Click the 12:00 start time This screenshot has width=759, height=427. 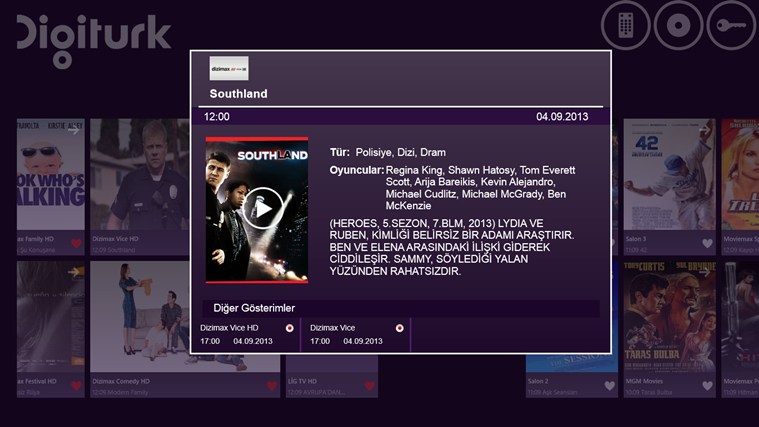(x=216, y=117)
